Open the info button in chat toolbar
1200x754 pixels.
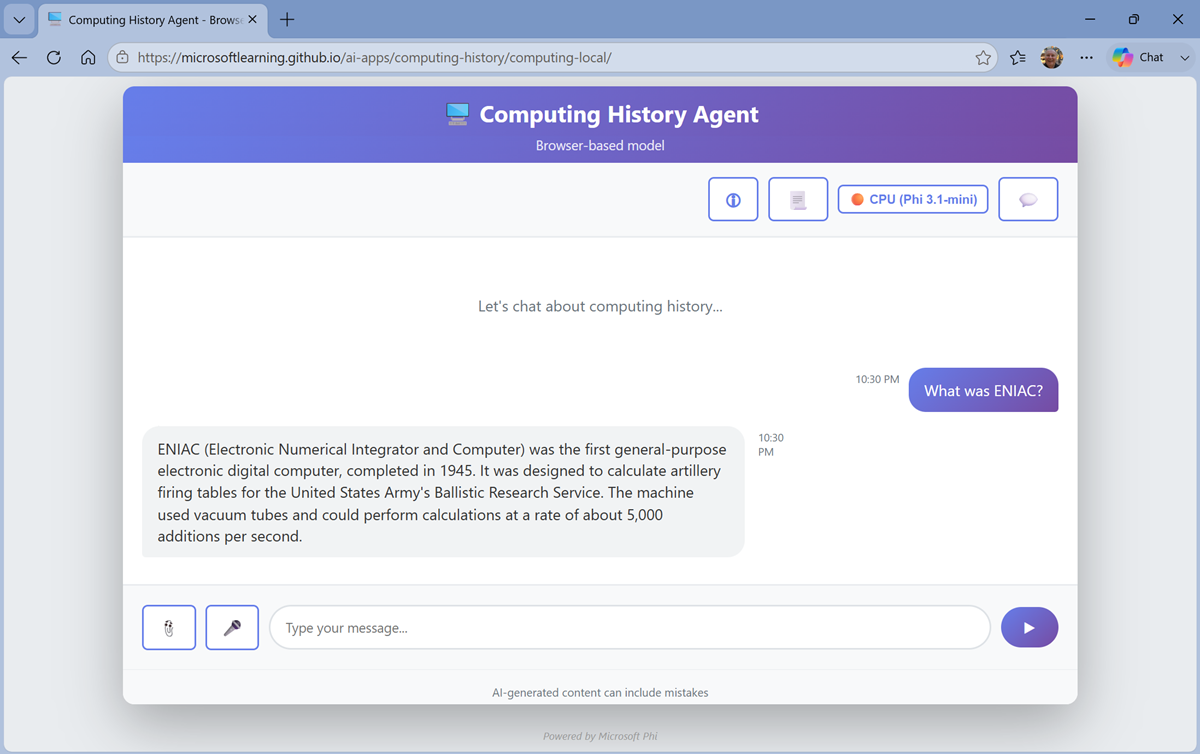(x=733, y=199)
